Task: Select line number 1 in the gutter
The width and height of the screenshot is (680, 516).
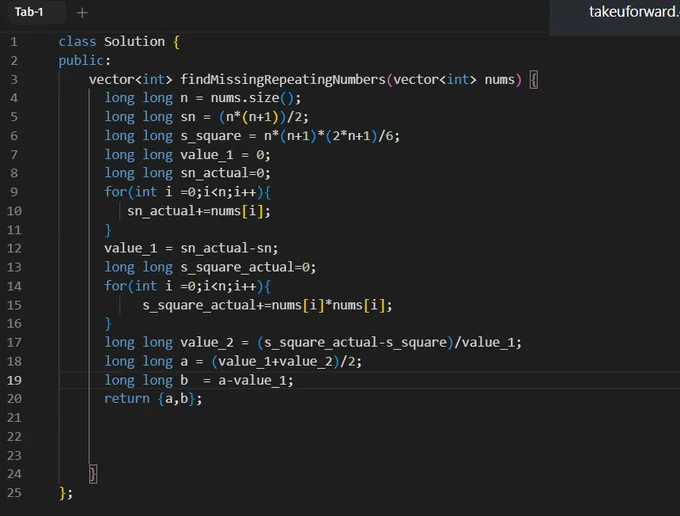Action: [x=14, y=42]
